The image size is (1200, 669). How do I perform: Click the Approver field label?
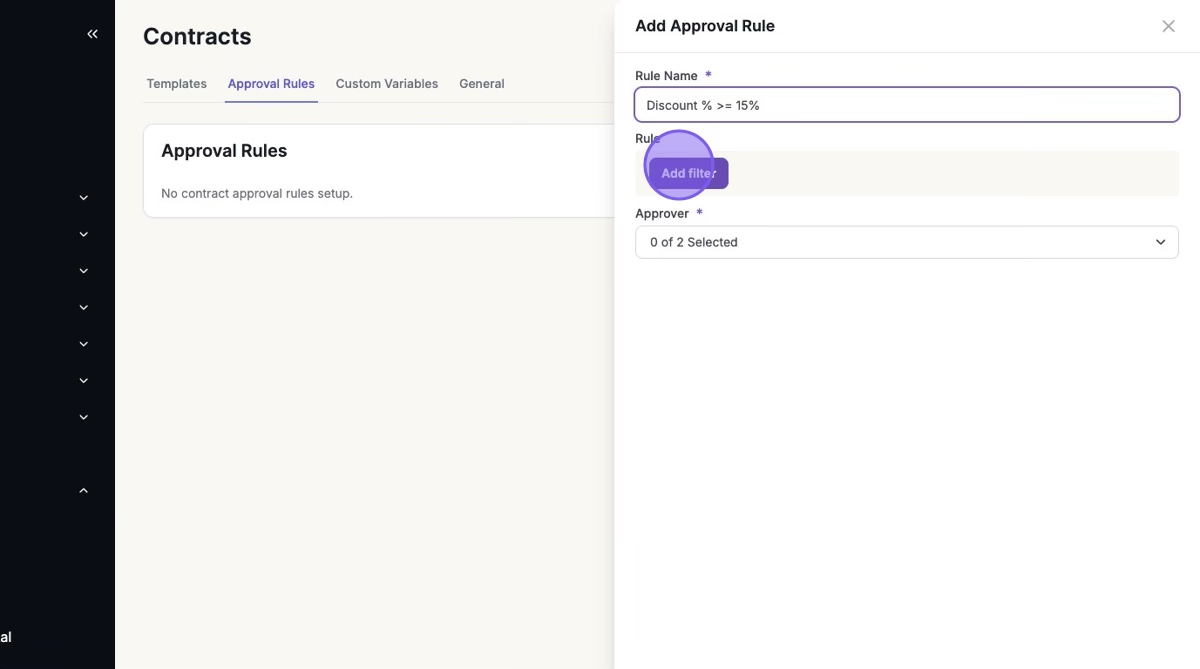662,213
